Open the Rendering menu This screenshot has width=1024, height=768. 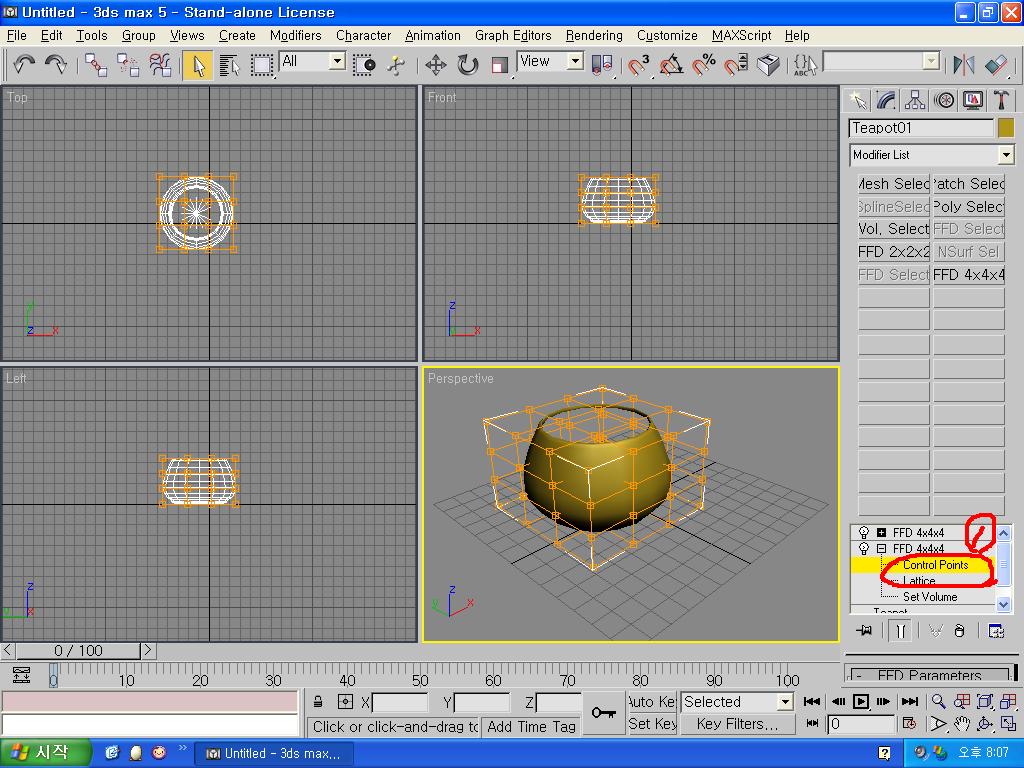click(x=594, y=35)
